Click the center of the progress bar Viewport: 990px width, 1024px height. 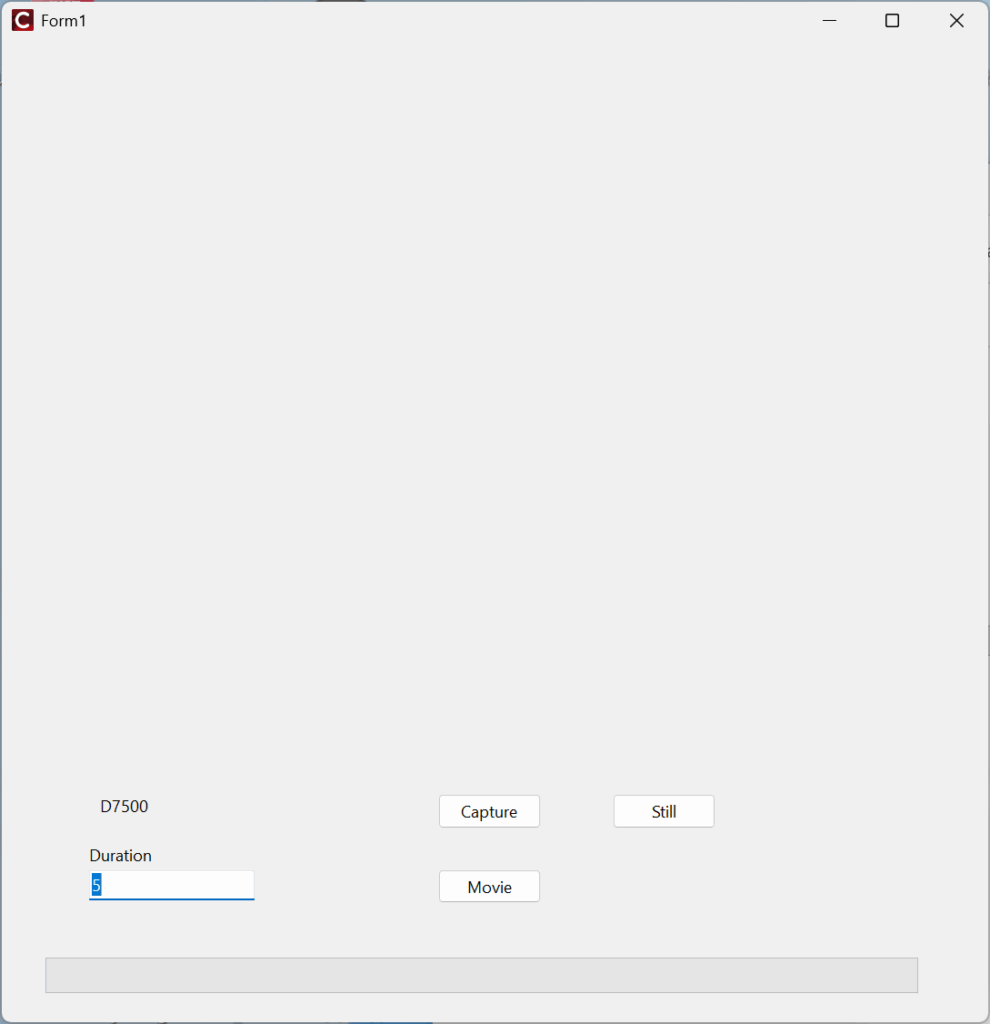point(481,975)
